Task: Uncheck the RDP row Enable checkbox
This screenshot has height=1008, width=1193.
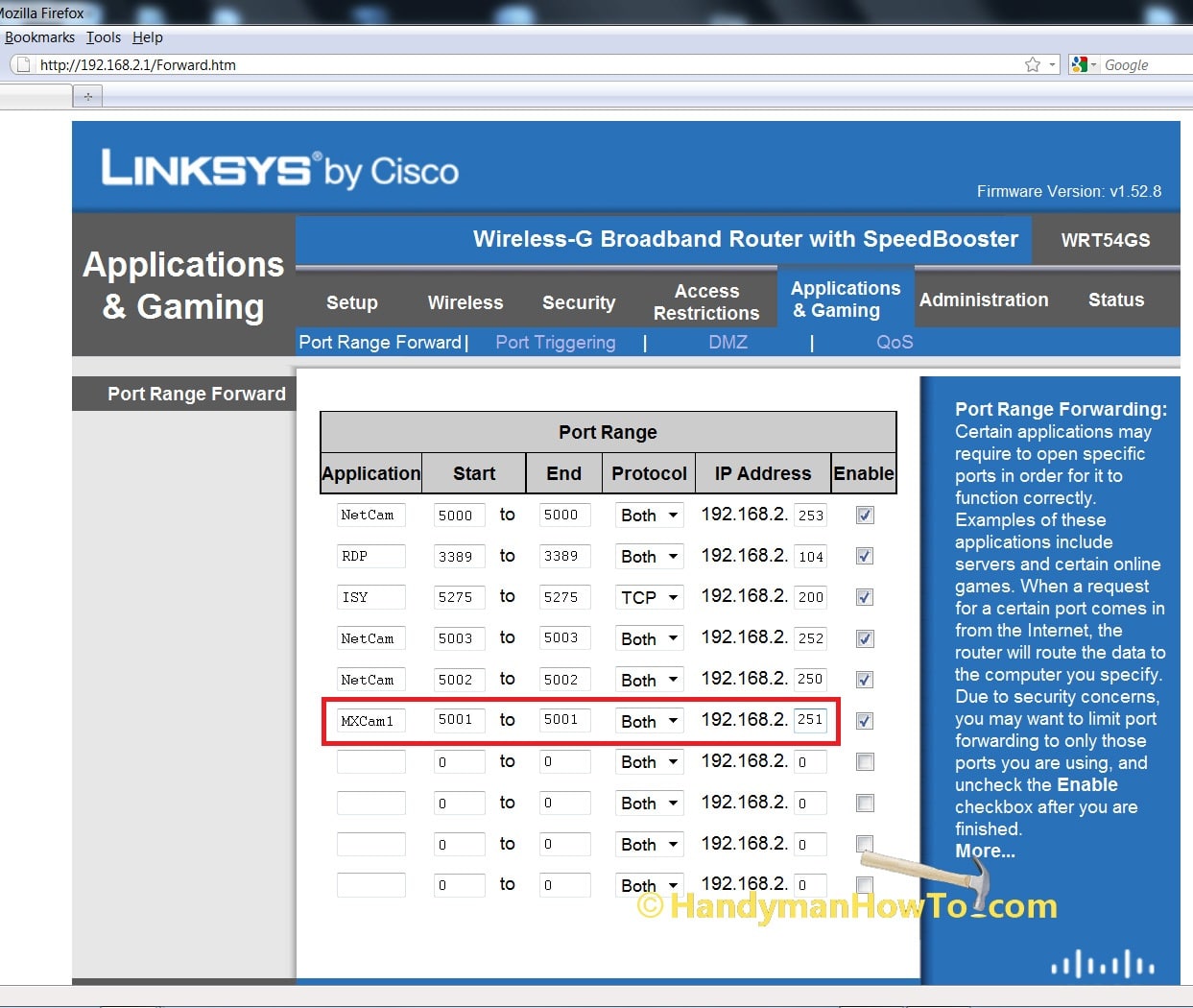Action: click(865, 557)
